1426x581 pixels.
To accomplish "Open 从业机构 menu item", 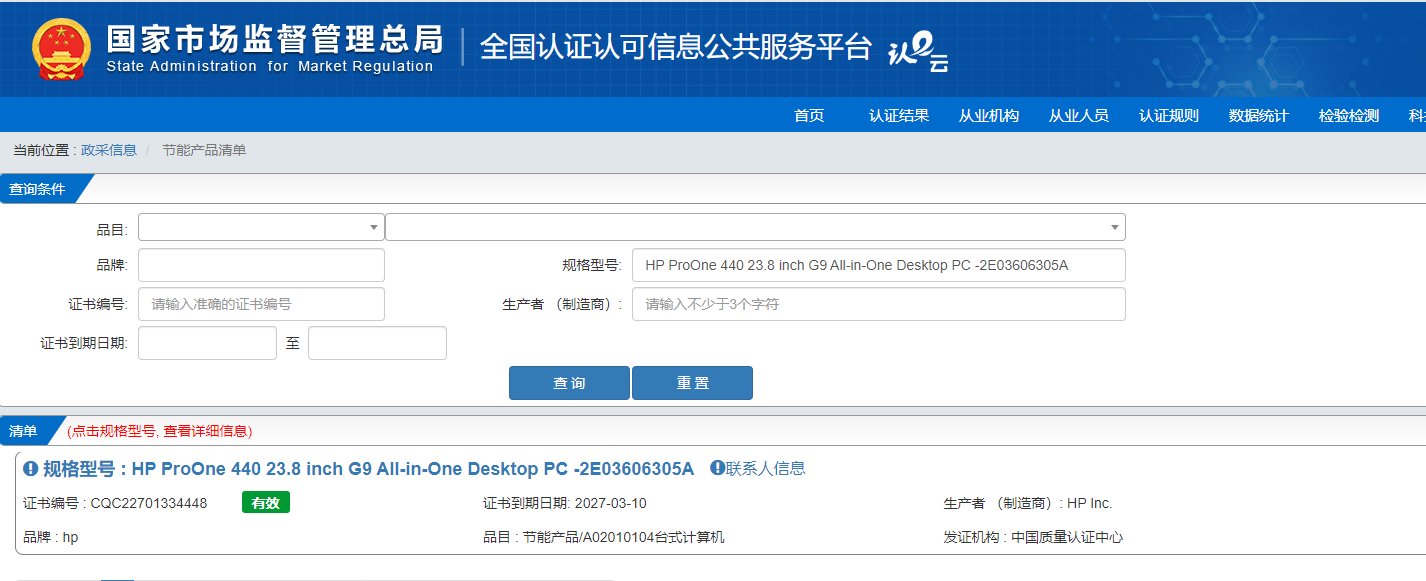I will point(989,116).
